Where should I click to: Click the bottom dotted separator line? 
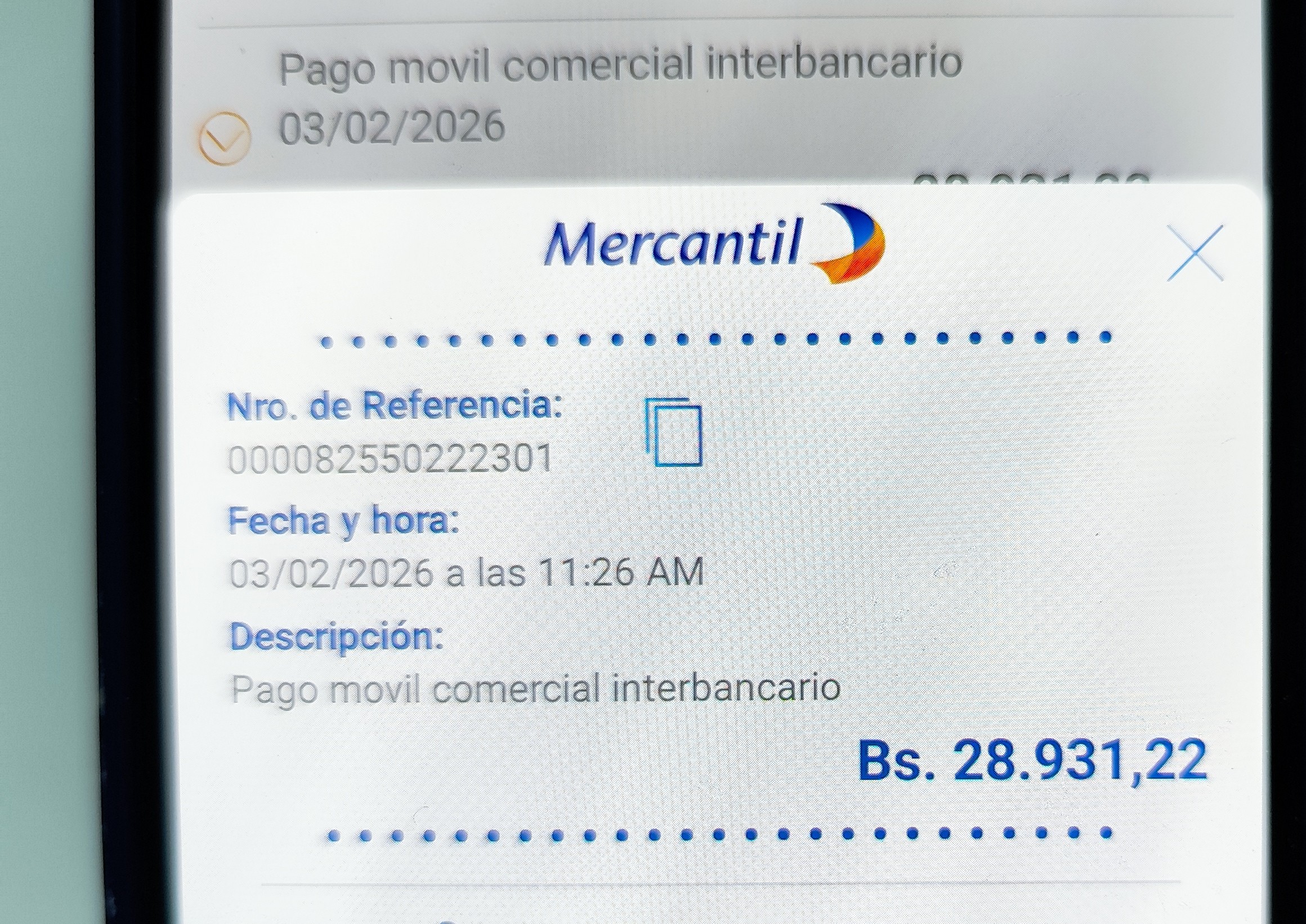[719, 835]
